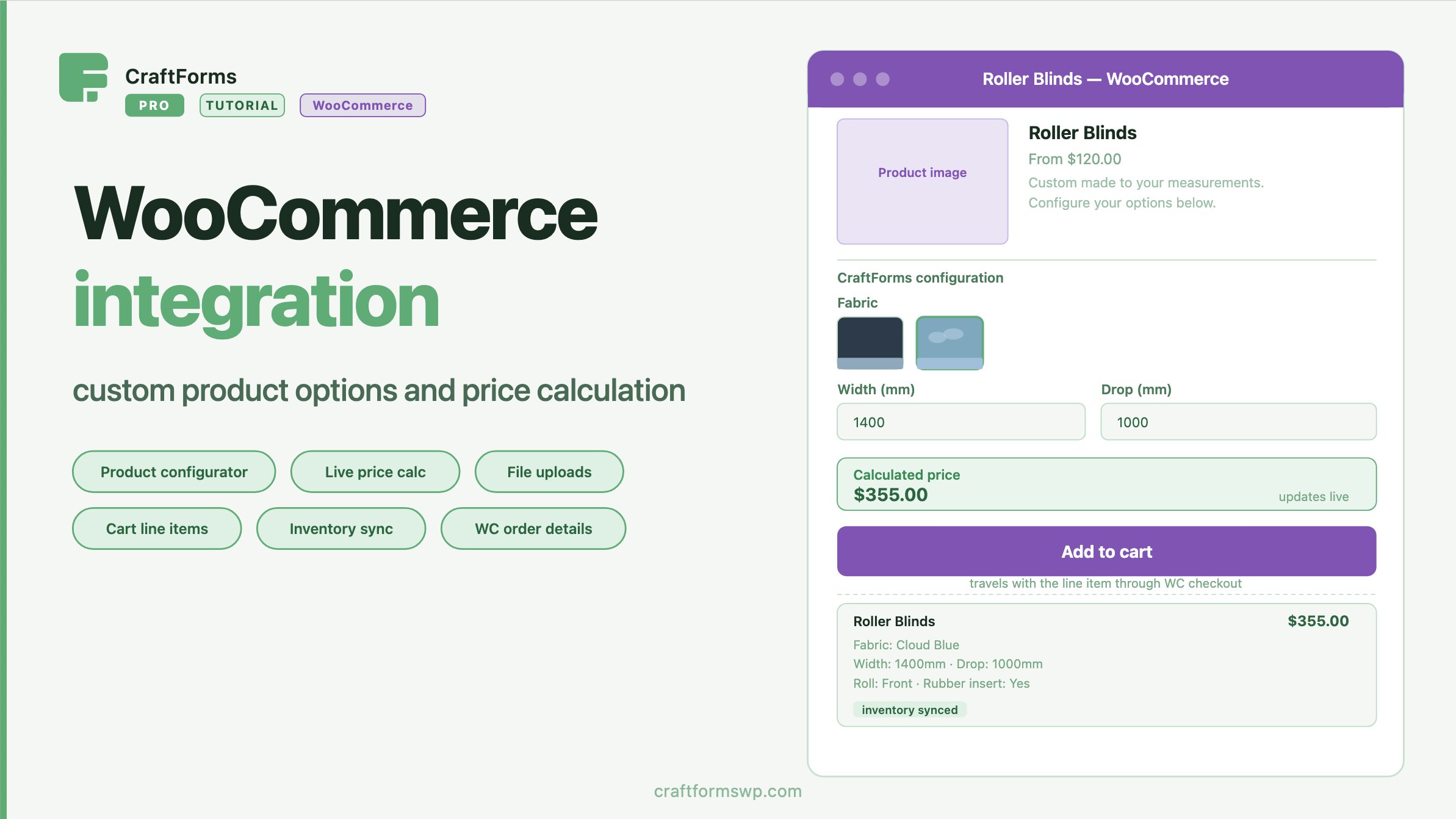
Task: Click the 'Custom made to your measurements.' text
Action: 1146,182
